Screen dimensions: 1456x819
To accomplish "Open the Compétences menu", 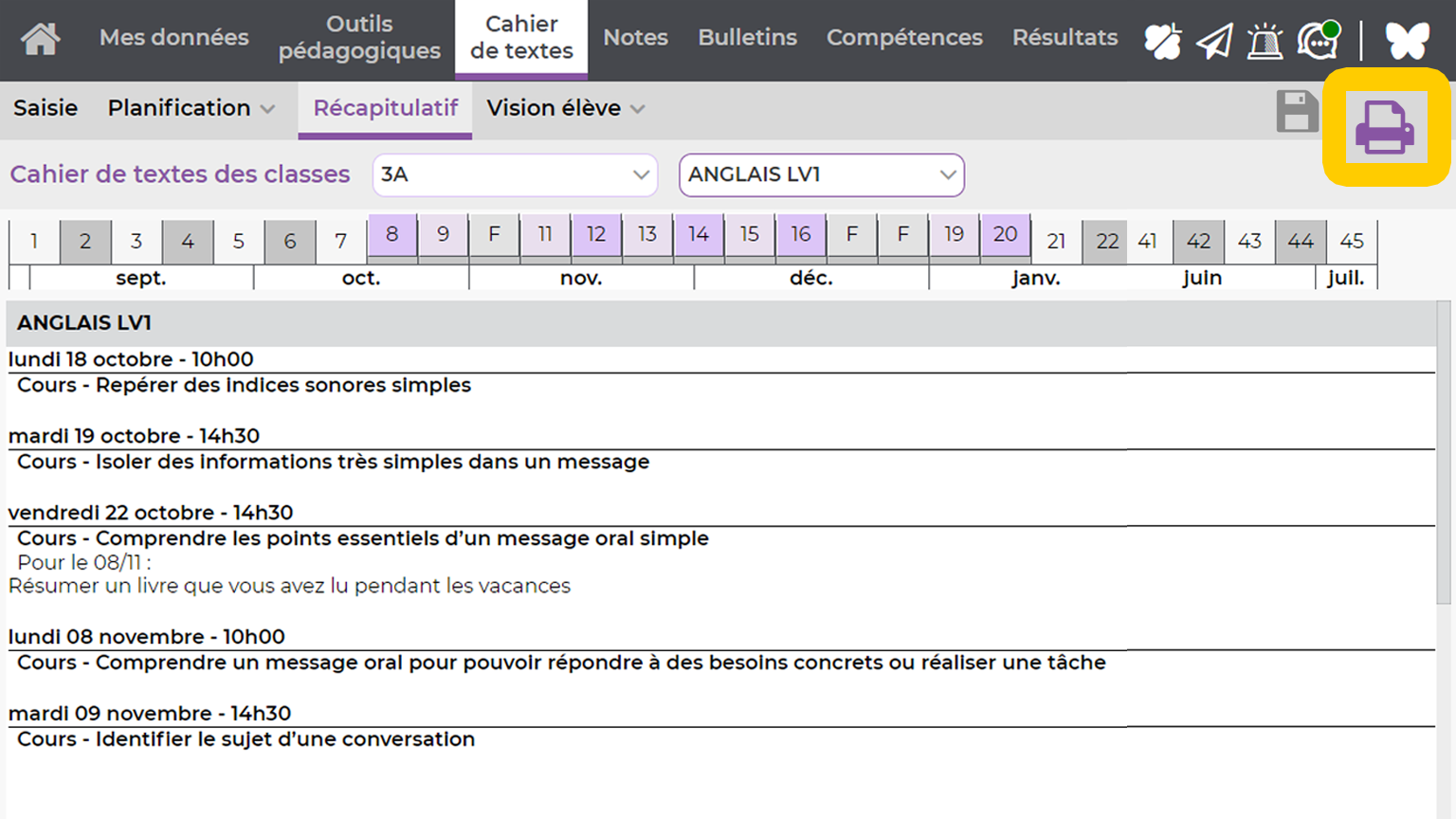I will (904, 38).
